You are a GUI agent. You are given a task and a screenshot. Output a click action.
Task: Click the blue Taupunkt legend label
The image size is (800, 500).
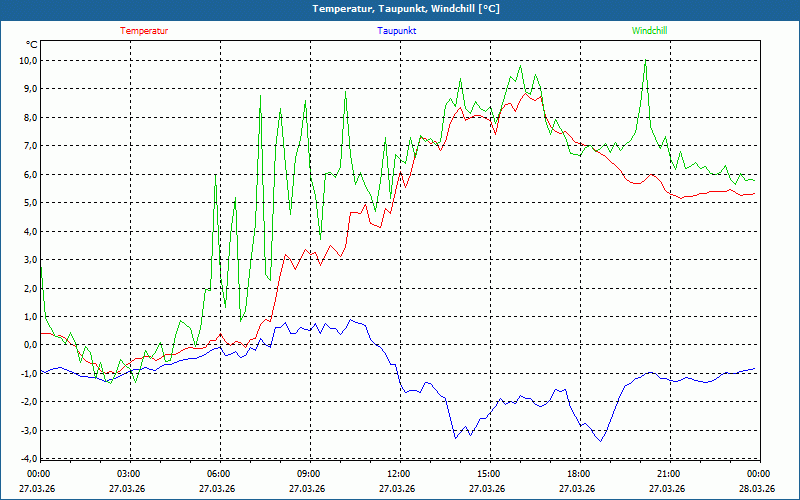pyautogui.click(x=397, y=31)
